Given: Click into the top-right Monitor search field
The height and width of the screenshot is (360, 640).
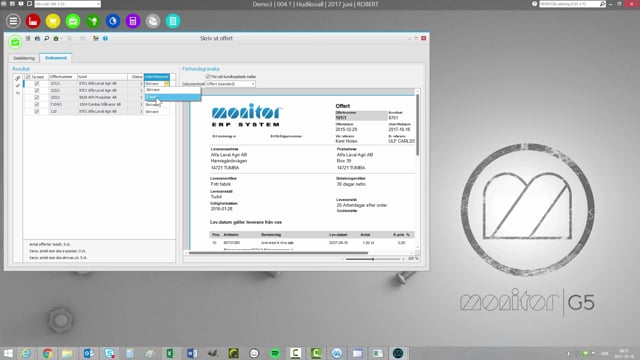Looking at the screenshot, I should coord(569,4).
